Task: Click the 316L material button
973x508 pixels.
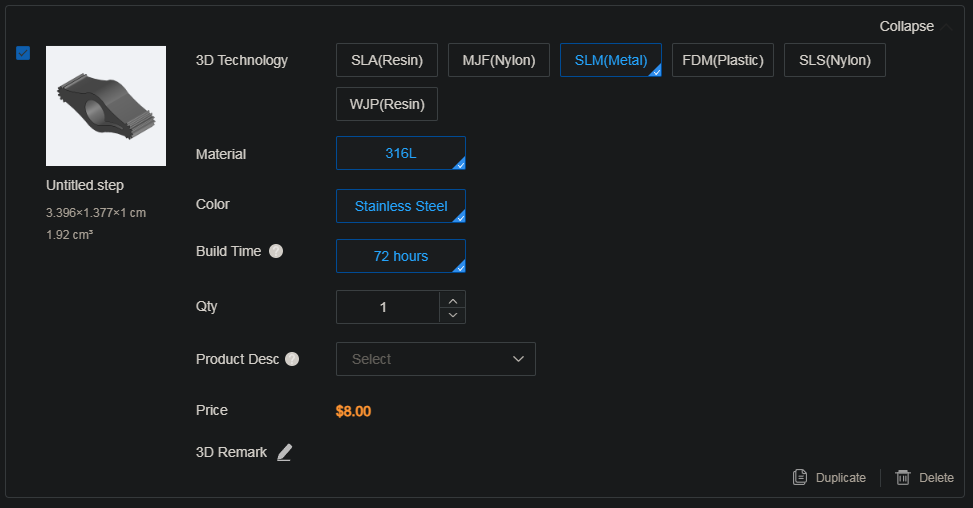Action: [x=400, y=153]
